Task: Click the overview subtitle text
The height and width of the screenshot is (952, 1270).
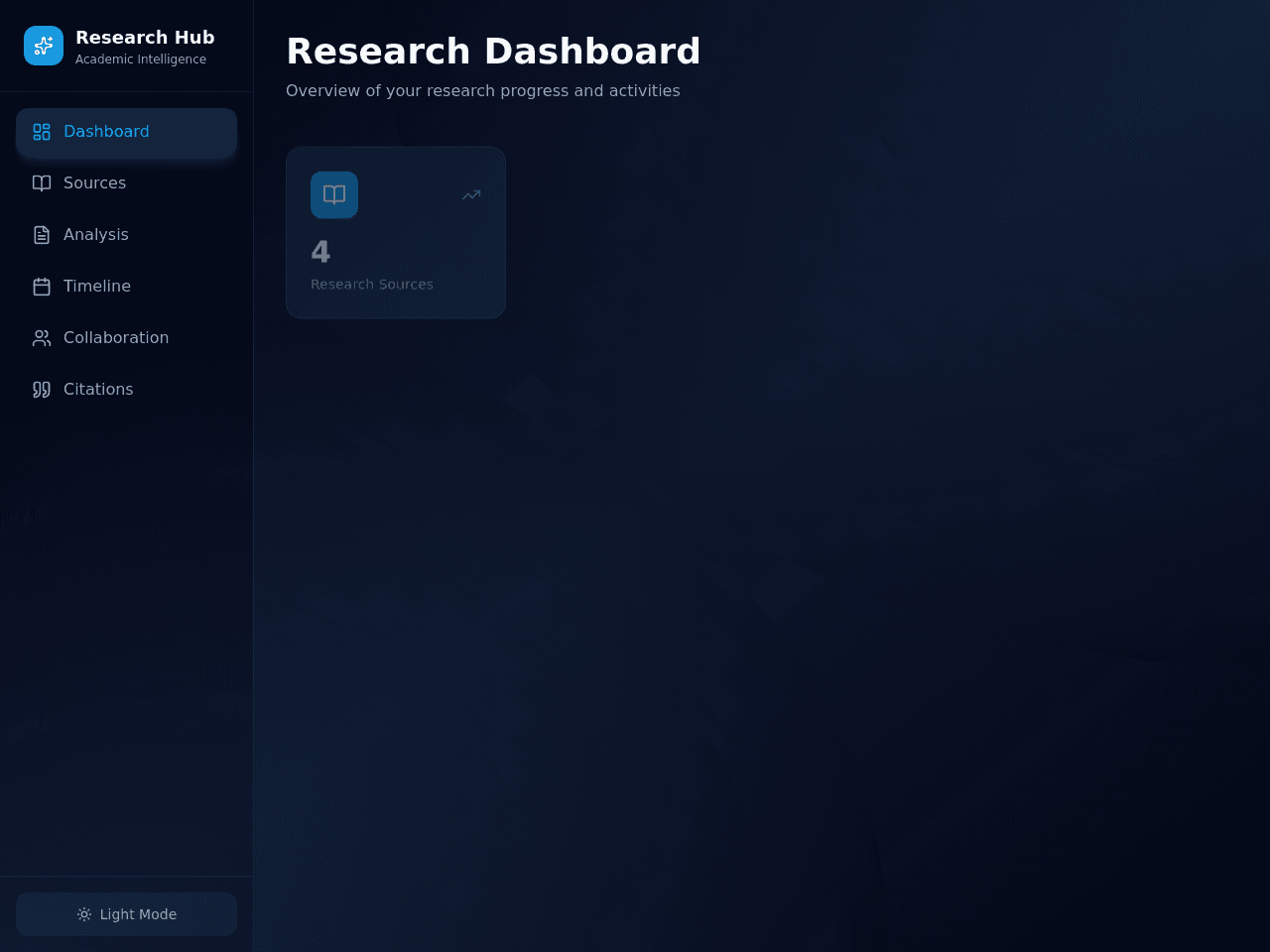Action: coord(483,91)
